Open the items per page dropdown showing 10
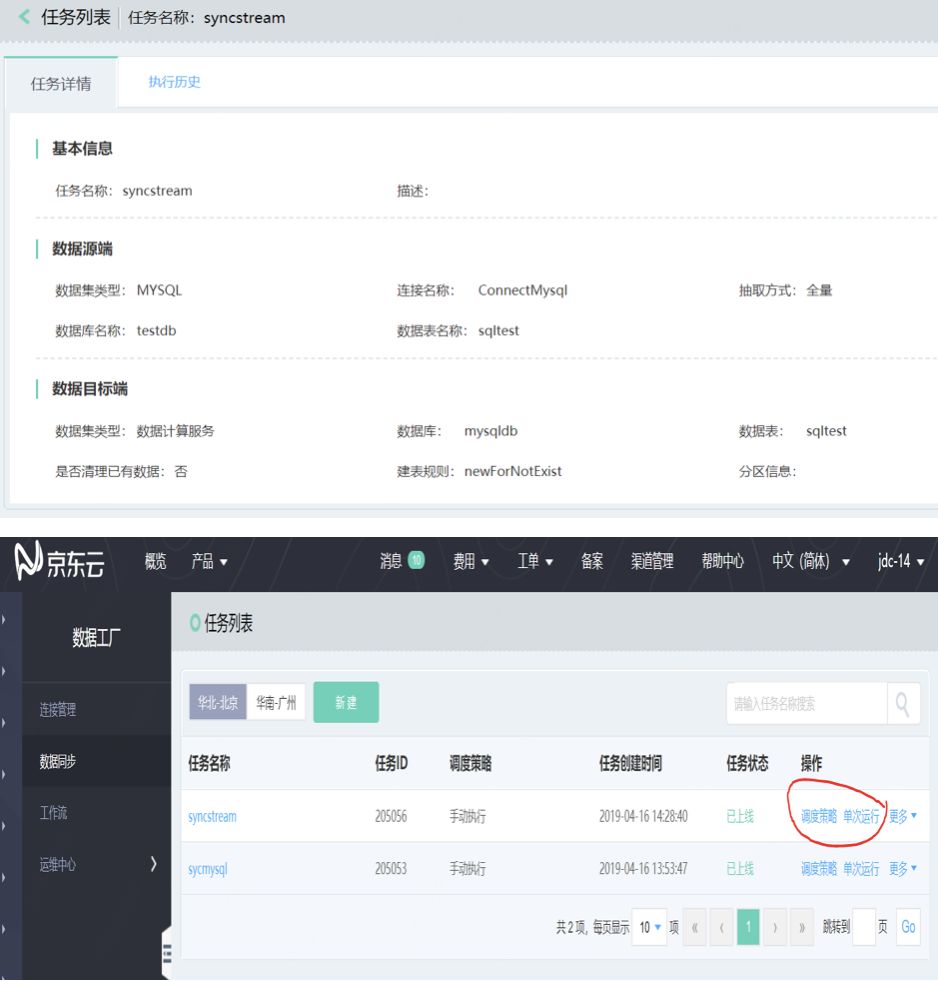 pos(649,927)
